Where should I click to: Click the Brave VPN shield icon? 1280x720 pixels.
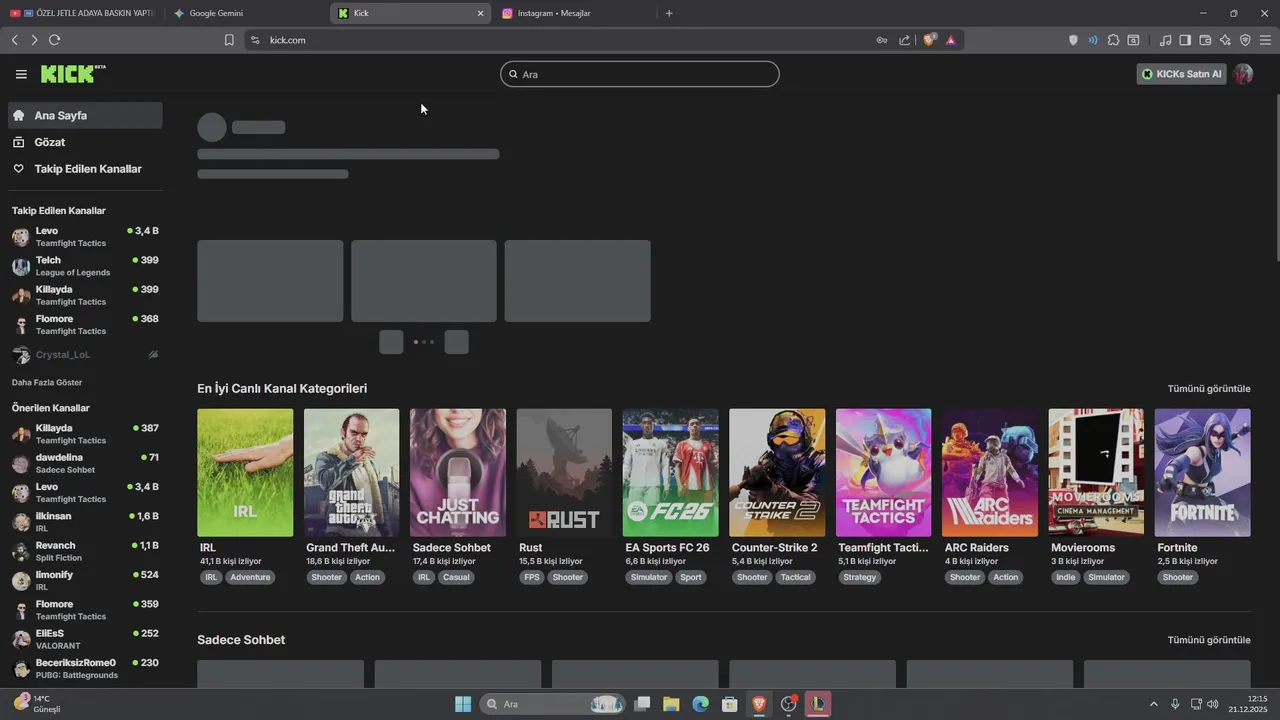click(1245, 40)
